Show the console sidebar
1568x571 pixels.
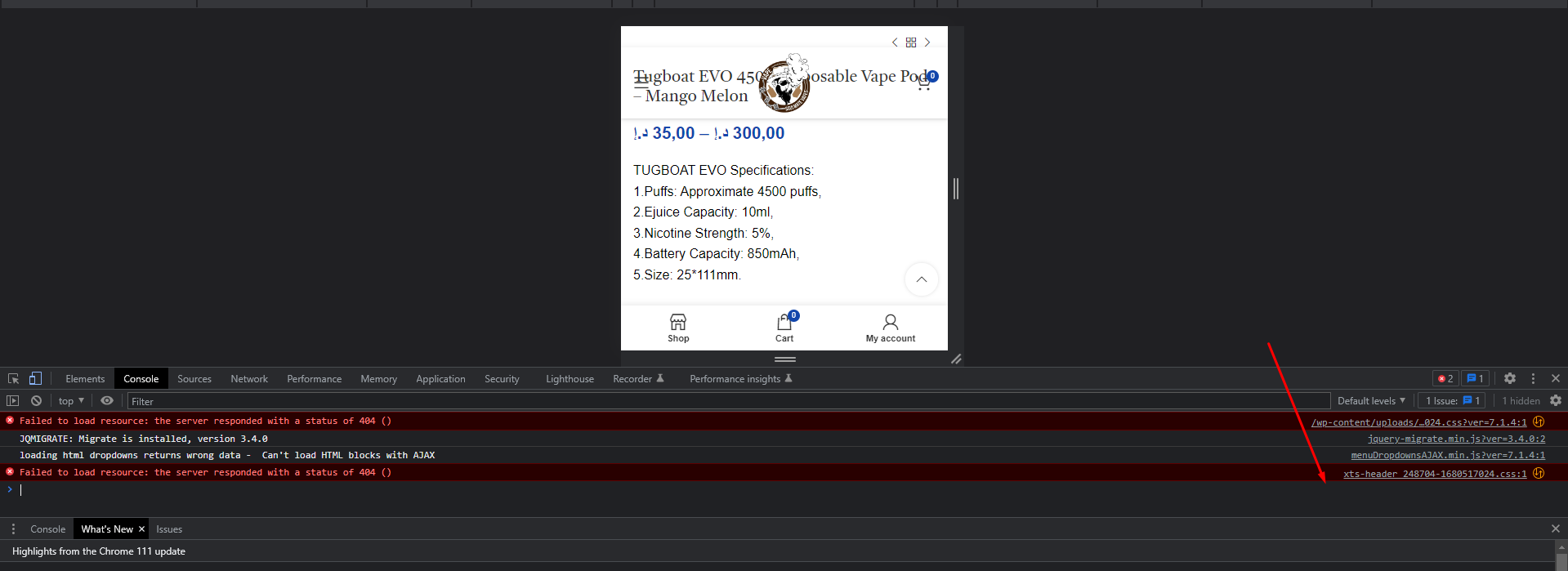(12, 401)
